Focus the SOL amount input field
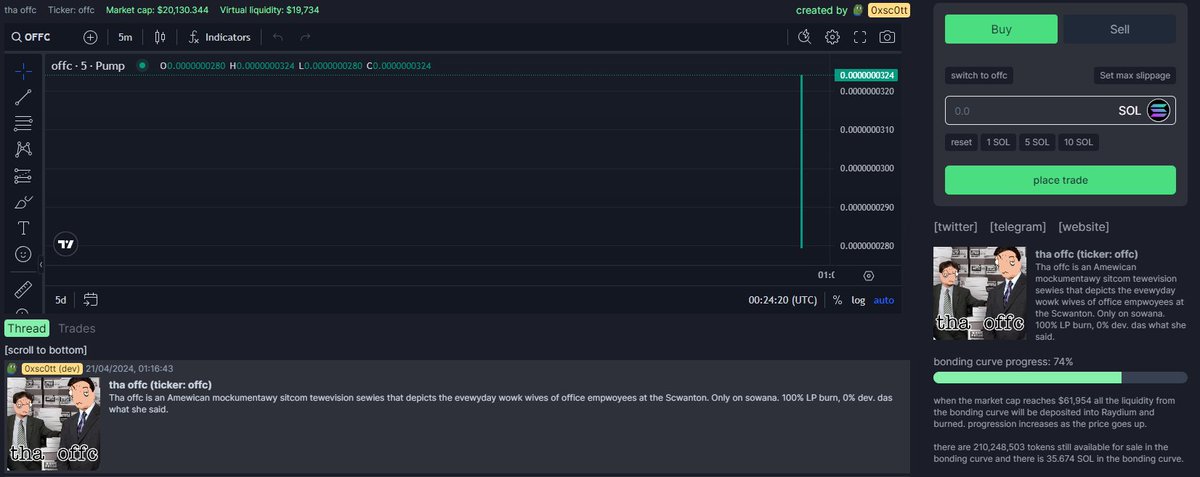 (1060, 111)
